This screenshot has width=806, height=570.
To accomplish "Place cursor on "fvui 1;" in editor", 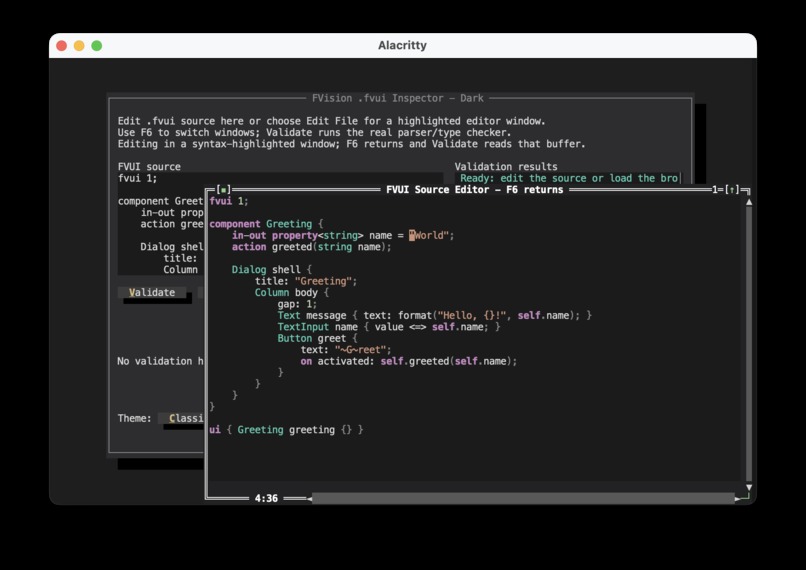I will click(x=229, y=201).
